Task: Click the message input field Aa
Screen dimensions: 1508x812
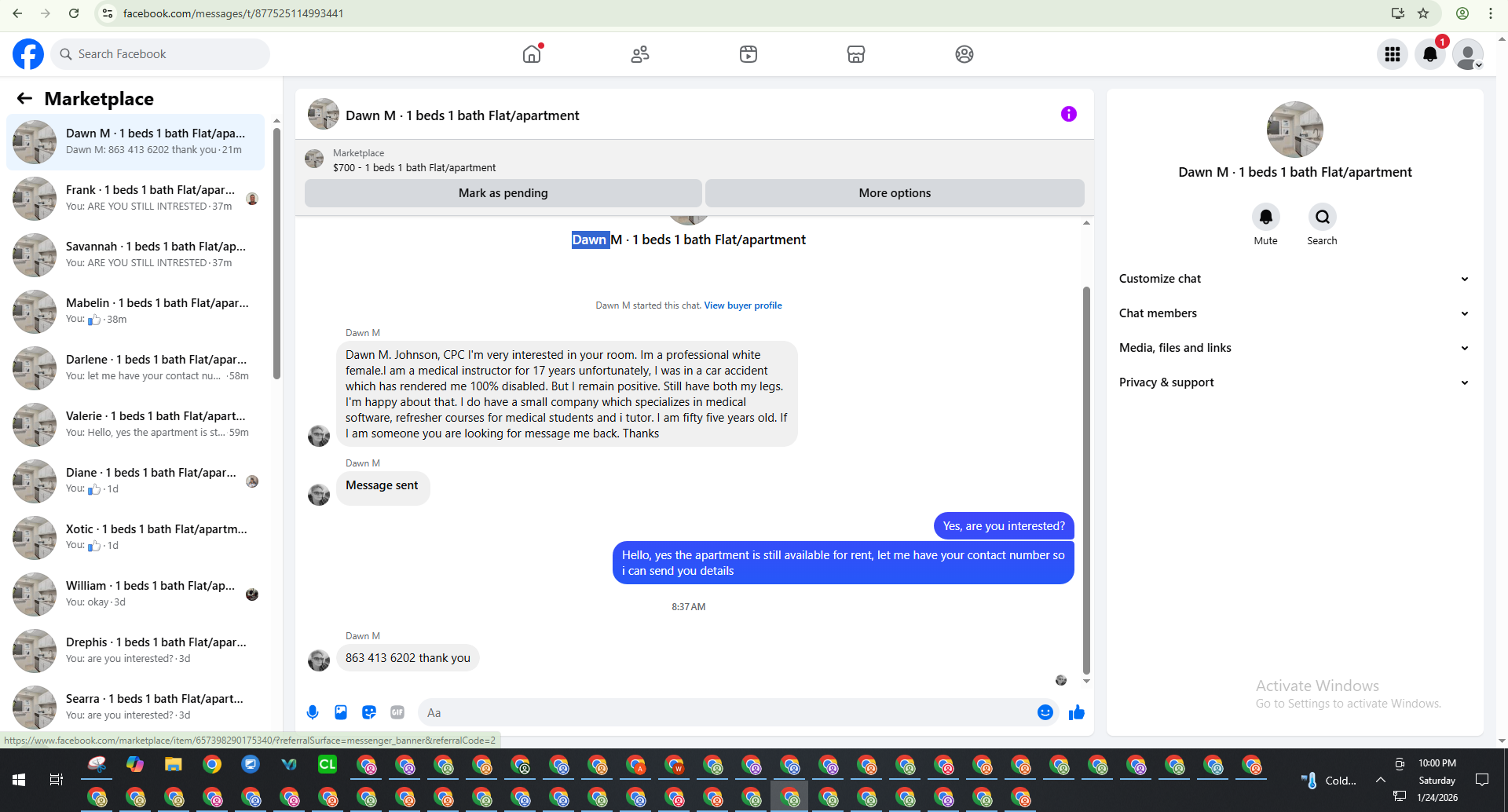Action: pos(727,713)
